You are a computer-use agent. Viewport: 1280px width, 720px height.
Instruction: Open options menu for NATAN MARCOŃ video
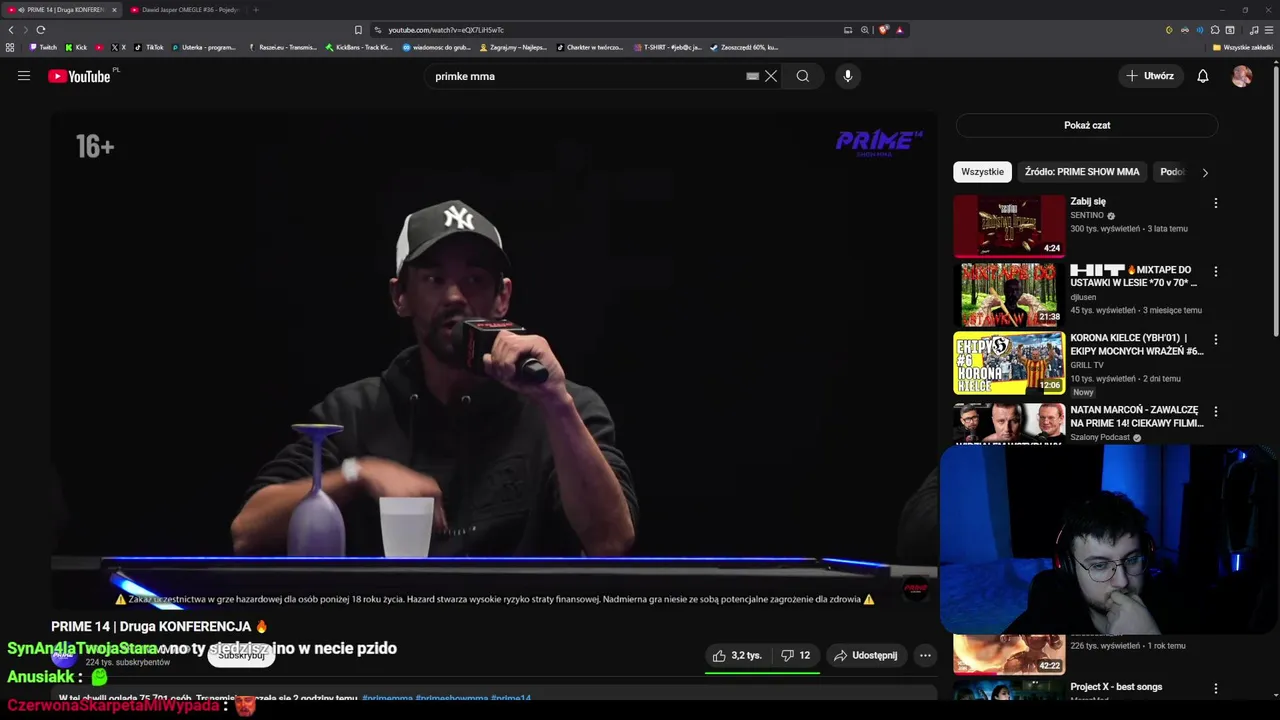pyautogui.click(x=1216, y=411)
